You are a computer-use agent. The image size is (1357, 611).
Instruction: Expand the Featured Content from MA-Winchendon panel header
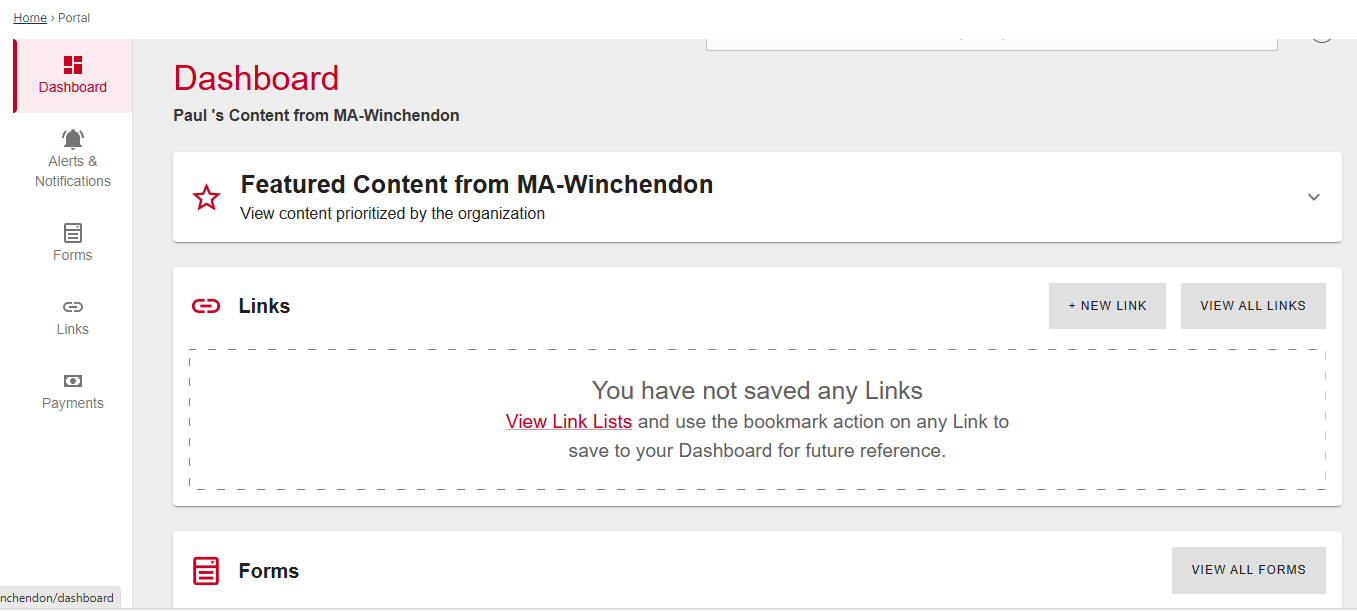pos(476,185)
